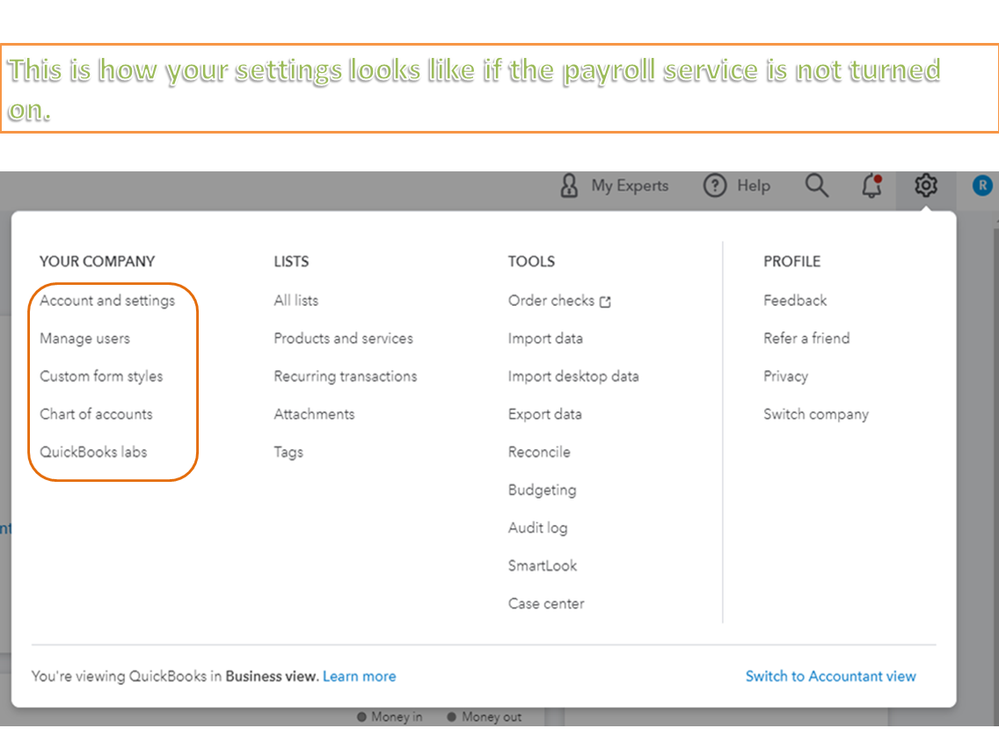Open the Tags list
Screen dimensions: 999x749
coord(289,452)
